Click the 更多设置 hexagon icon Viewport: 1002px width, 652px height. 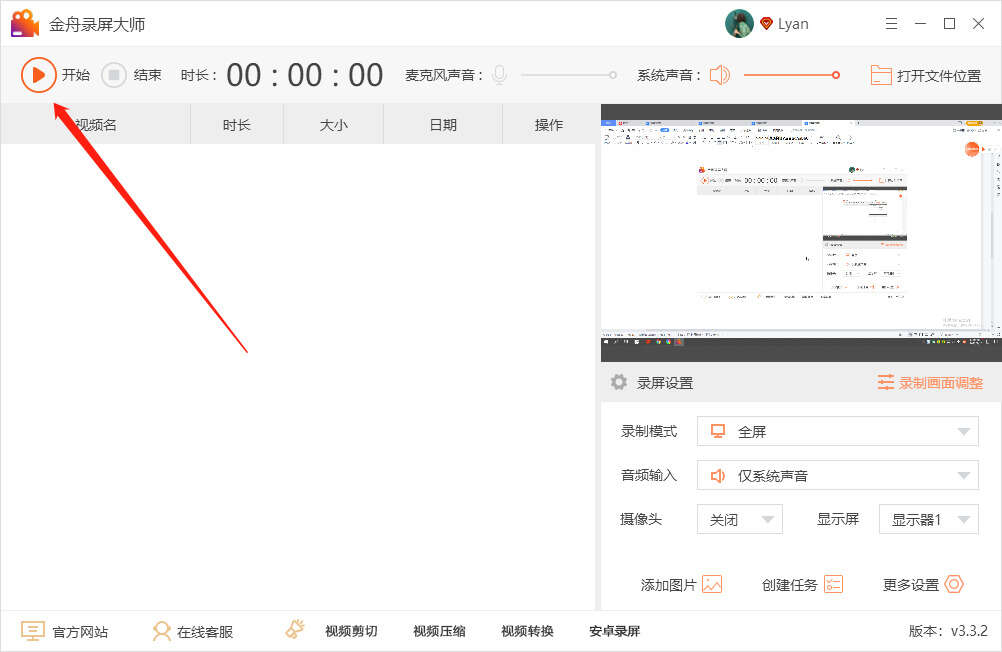tap(954, 584)
